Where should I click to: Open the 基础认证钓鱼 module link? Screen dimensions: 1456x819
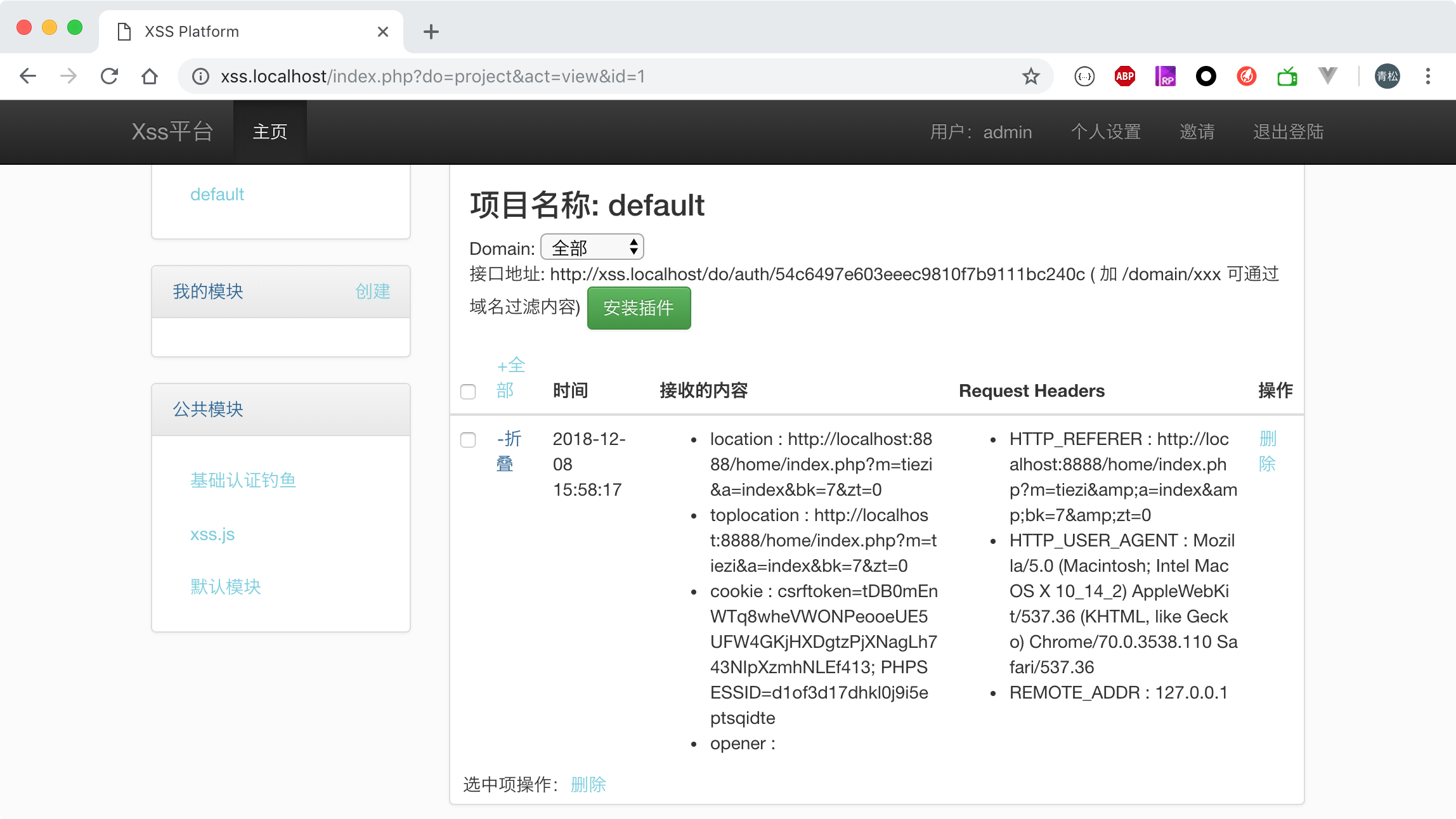243,480
